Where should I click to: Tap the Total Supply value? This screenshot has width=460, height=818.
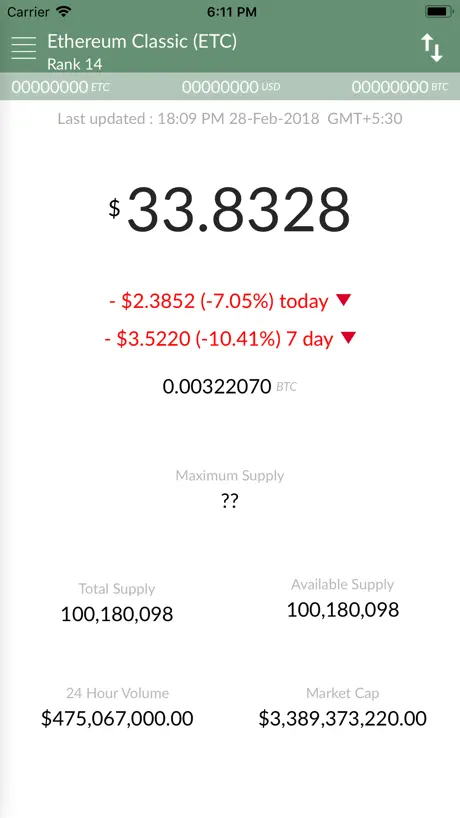point(117,614)
